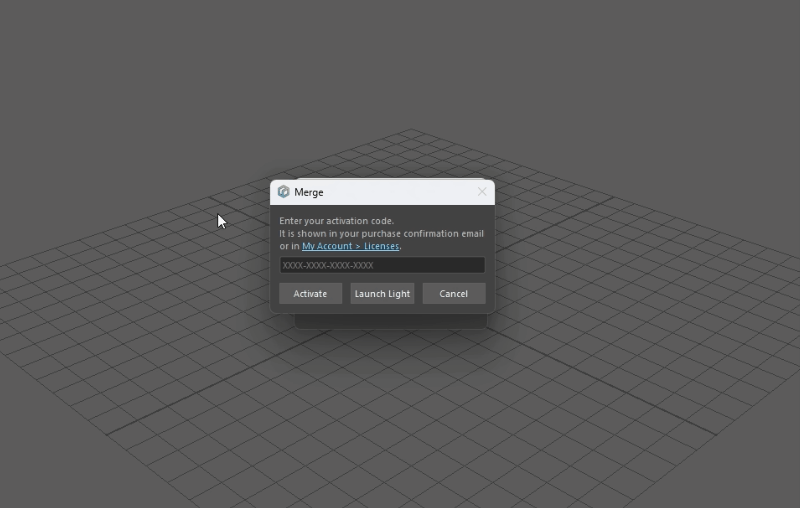This screenshot has height=508, width=800.
Task: Click the "Enter your activation code." label
Action: [336, 221]
